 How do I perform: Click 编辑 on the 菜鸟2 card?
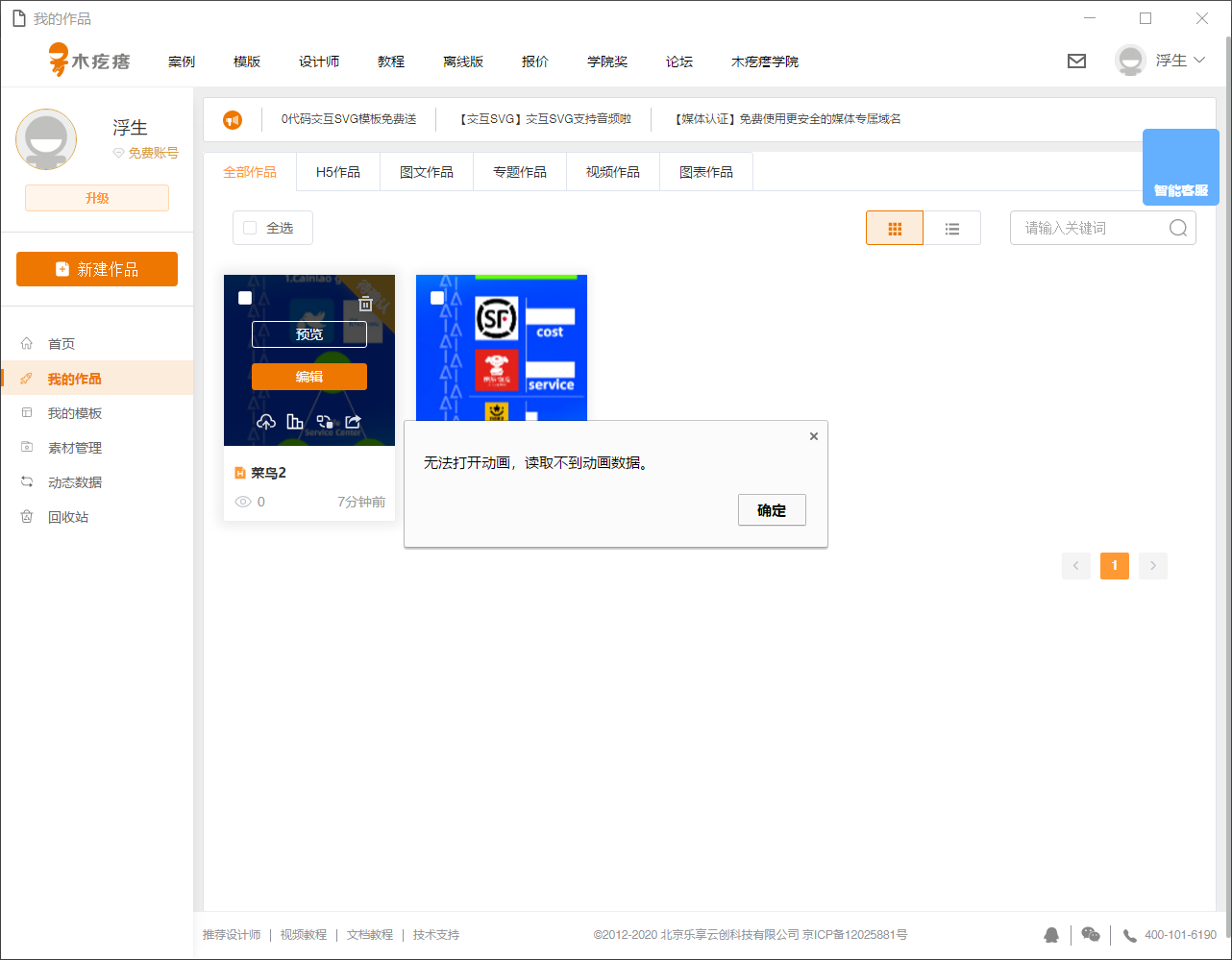coord(309,377)
